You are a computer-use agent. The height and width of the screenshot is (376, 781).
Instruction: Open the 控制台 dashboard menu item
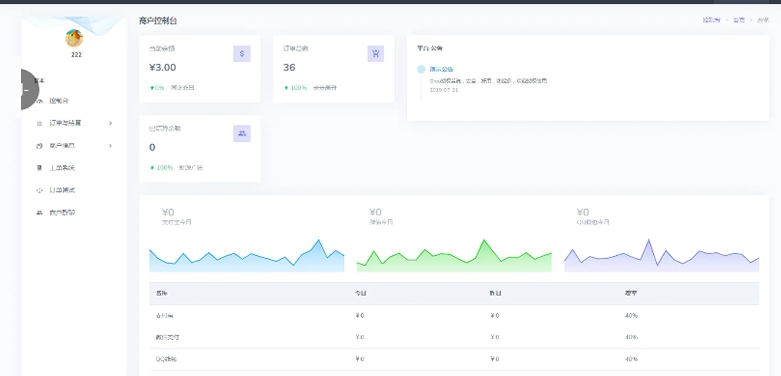pos(59,101)
